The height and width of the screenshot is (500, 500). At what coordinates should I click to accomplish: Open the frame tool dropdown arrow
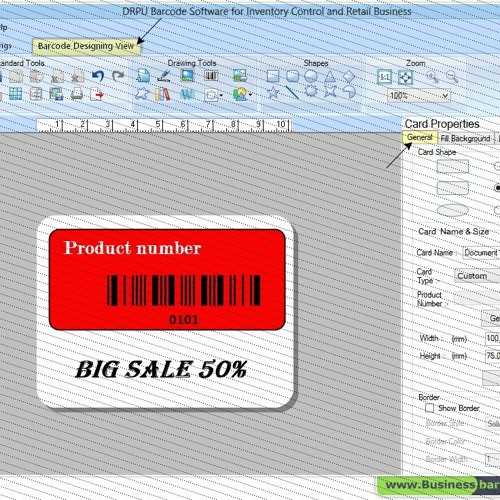(221, 96)
